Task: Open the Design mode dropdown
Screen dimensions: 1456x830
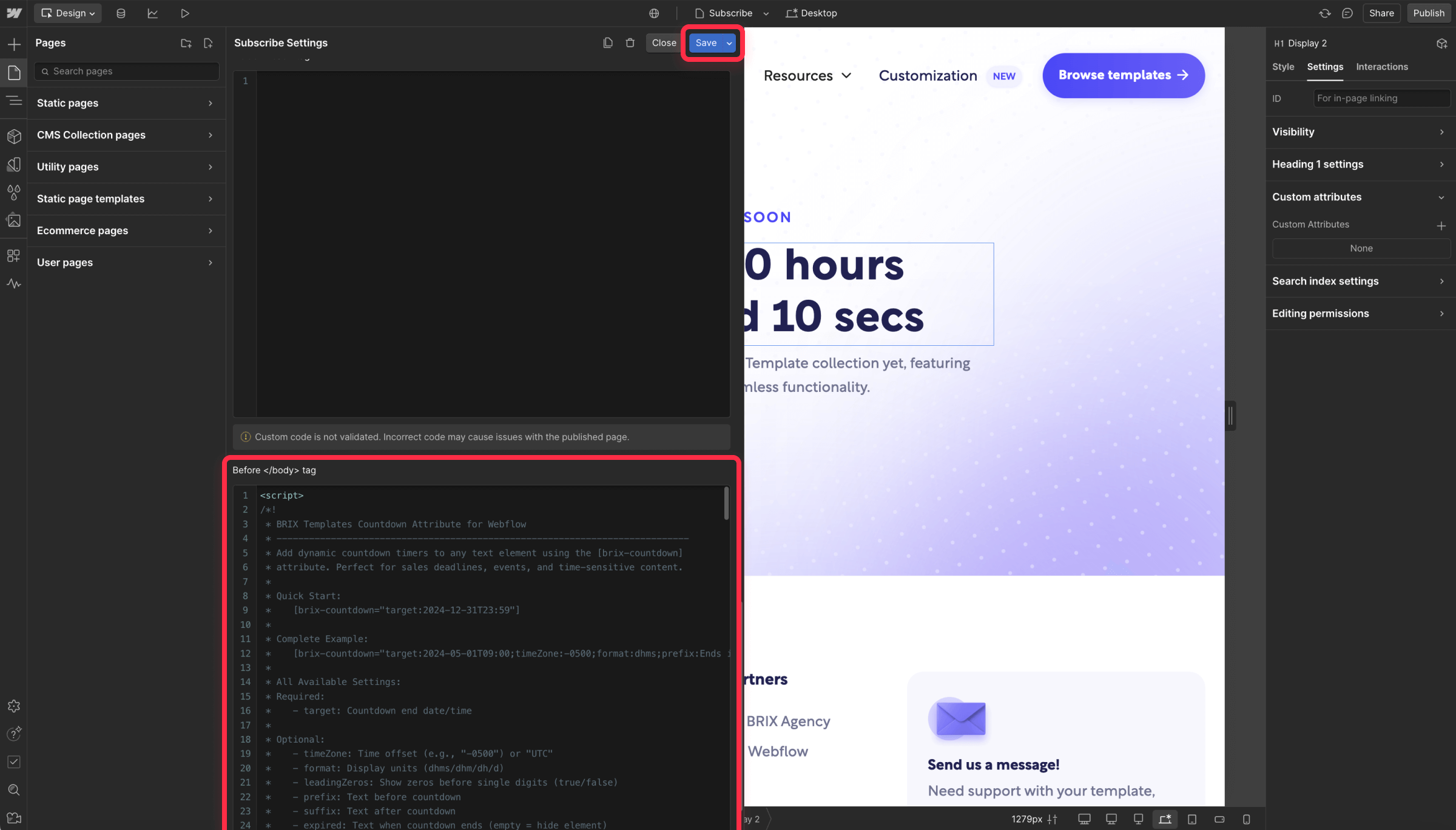Action: coord(67,13)
